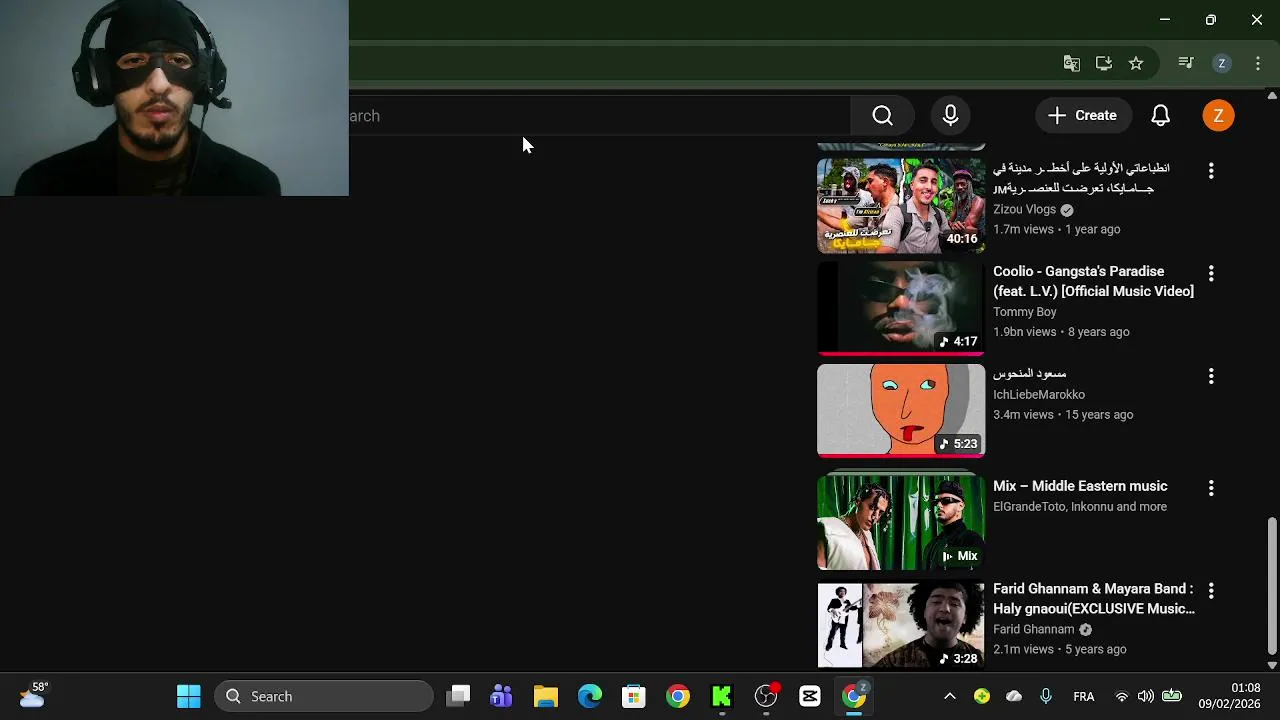Screen dimensions: 1280x720
Task: Go to the Farid Ghannam channel name
Action: coord(1033,629)
